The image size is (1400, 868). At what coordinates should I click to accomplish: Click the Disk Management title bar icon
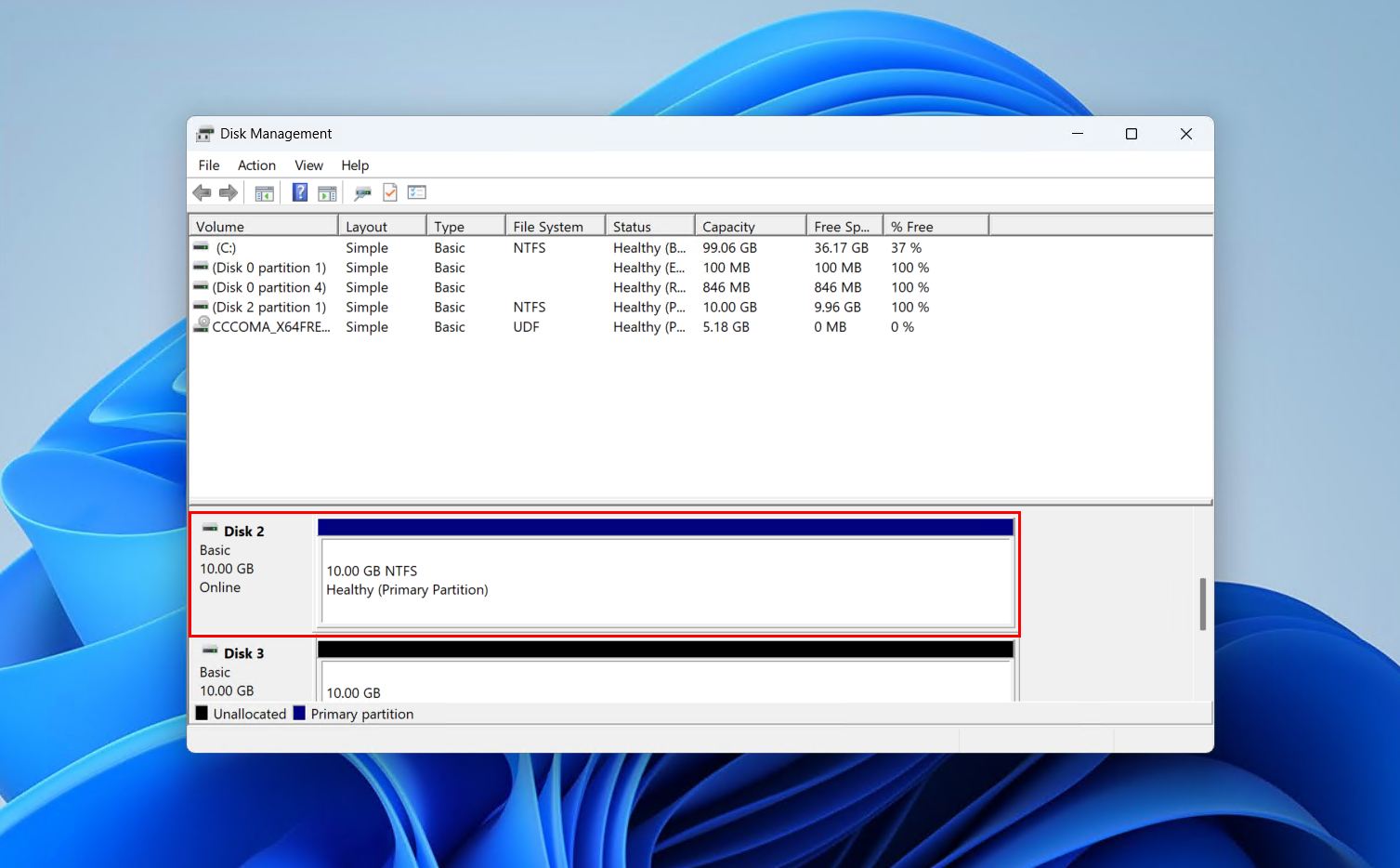click(x=204, y=134)
